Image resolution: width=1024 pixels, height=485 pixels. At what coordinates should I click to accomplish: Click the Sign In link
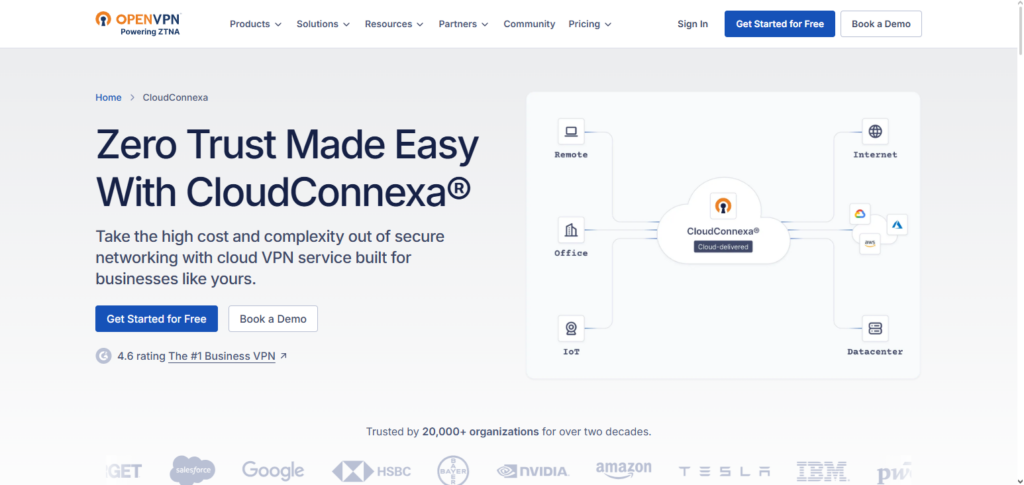click(x=692, y=24)
